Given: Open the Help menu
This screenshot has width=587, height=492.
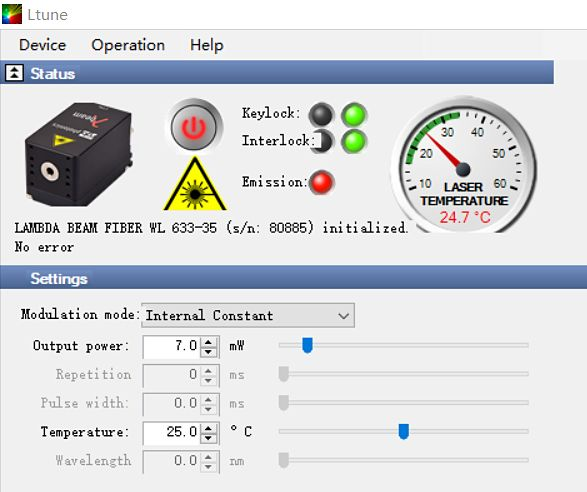Looking at the screenshot, I should pos(207,45).
